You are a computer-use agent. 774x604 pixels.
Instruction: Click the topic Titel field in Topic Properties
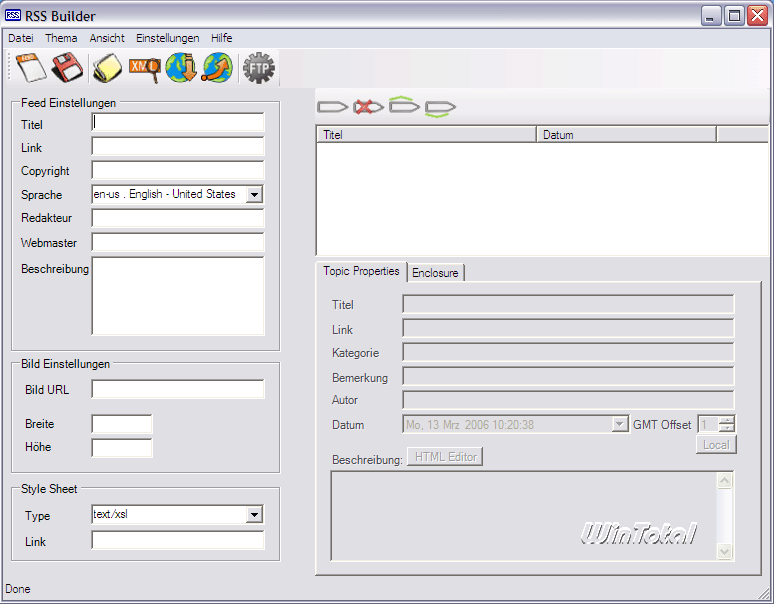tap(568, 304)
